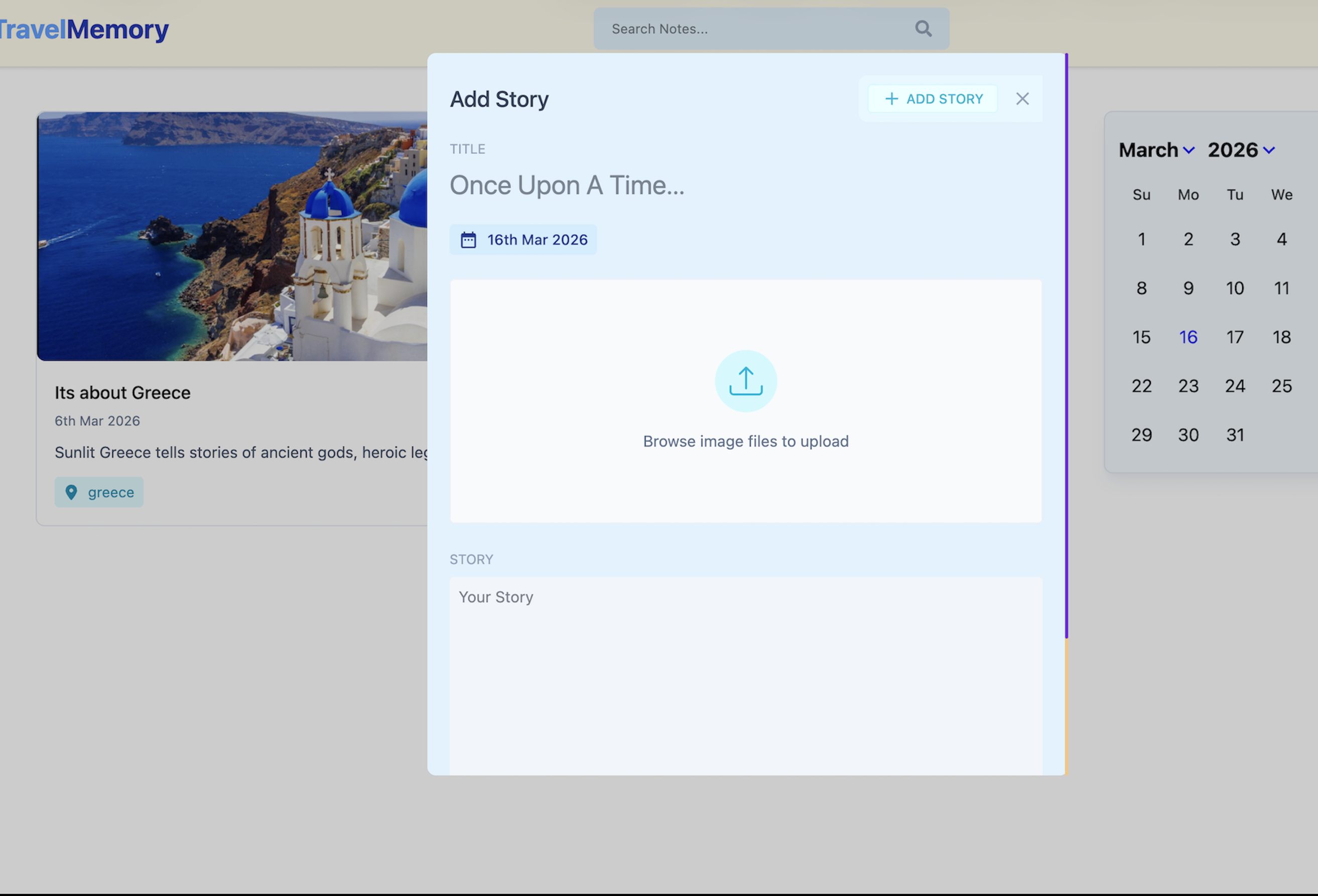1318x896 pixels.
Task: Open the Greece story thumbnail image
Action: tap(232, 236)
